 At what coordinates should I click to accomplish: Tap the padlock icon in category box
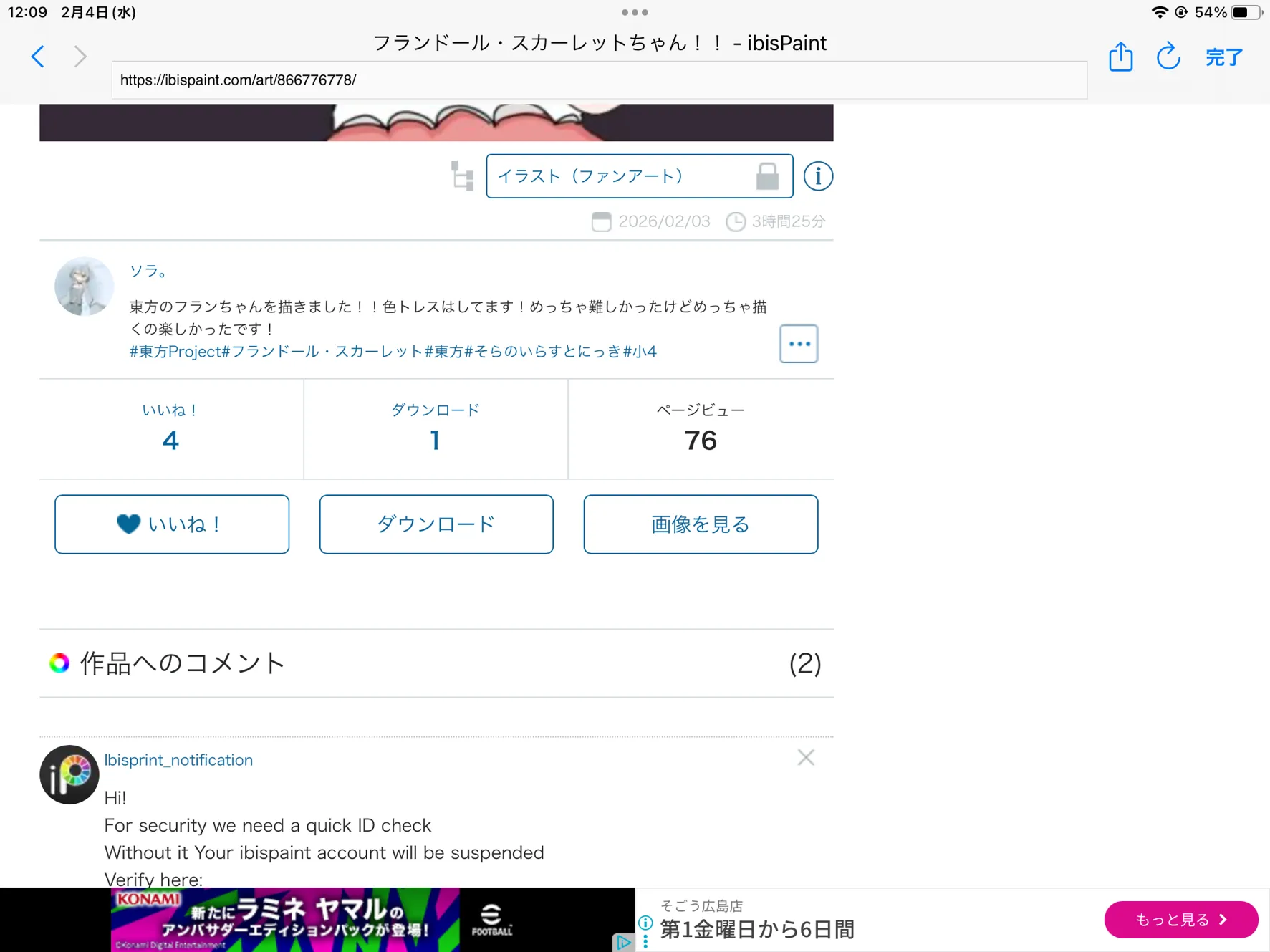(767, 176)
